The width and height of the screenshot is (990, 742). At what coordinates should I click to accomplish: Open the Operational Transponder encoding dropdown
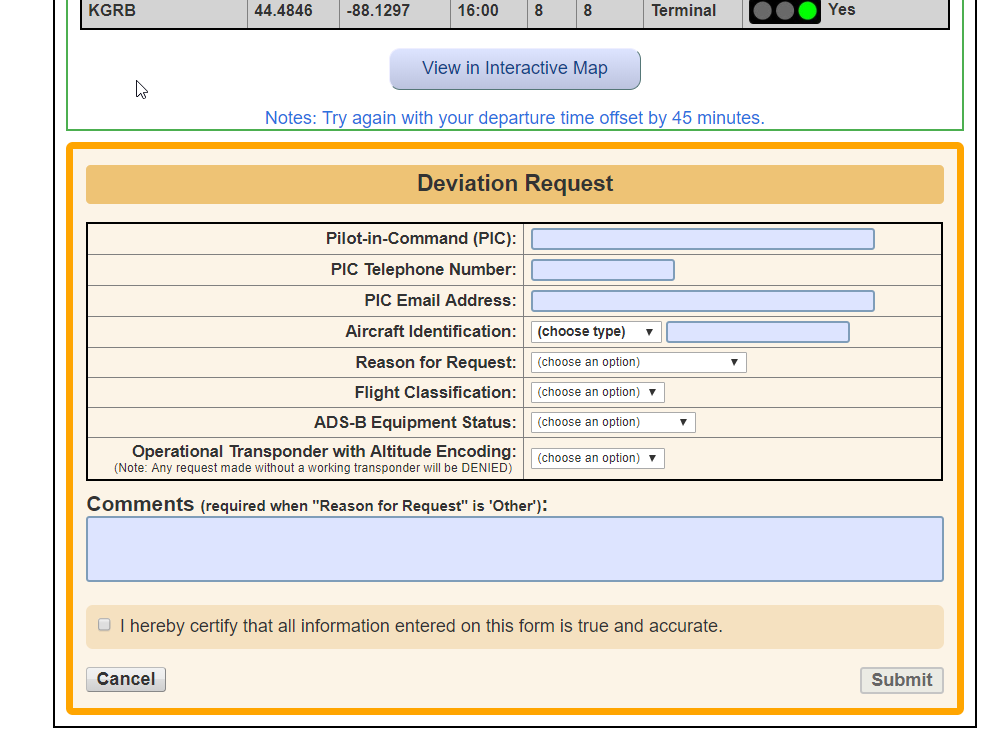597,457
